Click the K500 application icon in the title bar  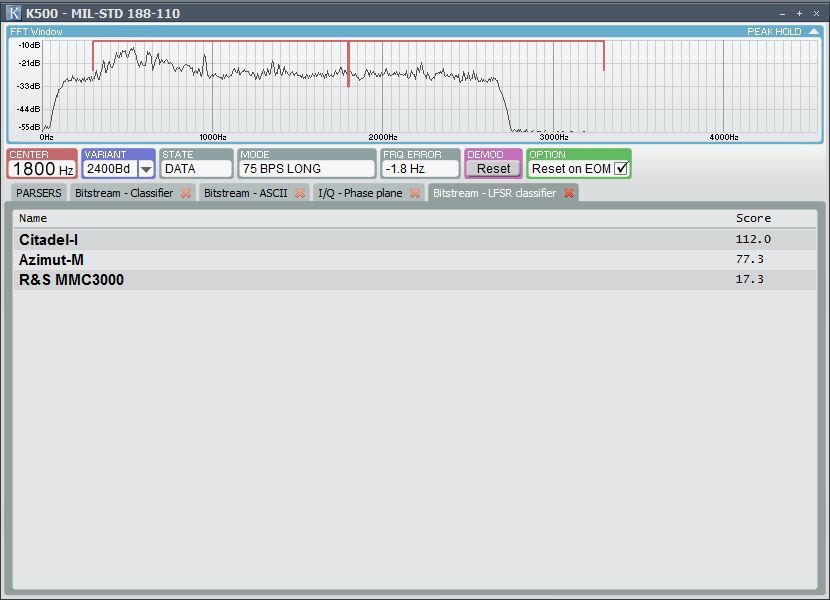pyautogui.click(x=13, y=13)
